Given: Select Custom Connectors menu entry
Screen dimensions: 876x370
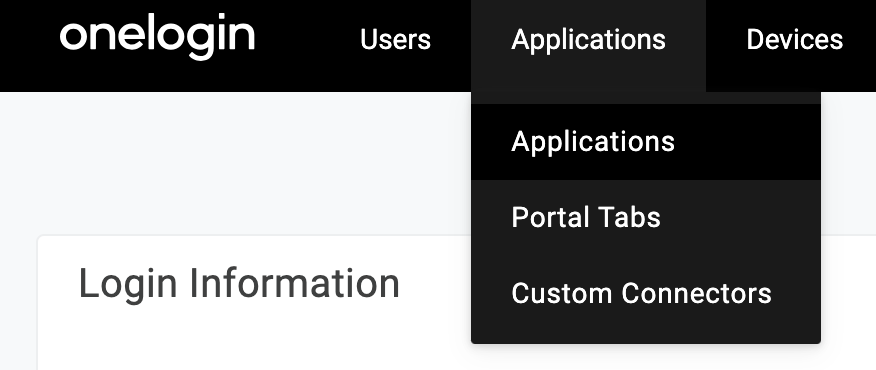Looking at the screenshot, I should click(646, 293).
